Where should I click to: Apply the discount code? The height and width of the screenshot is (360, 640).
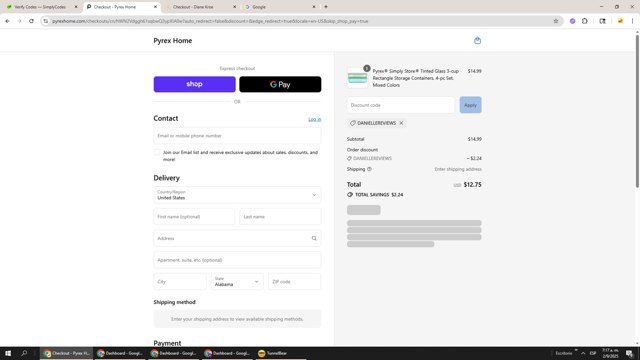coord(470,105)
